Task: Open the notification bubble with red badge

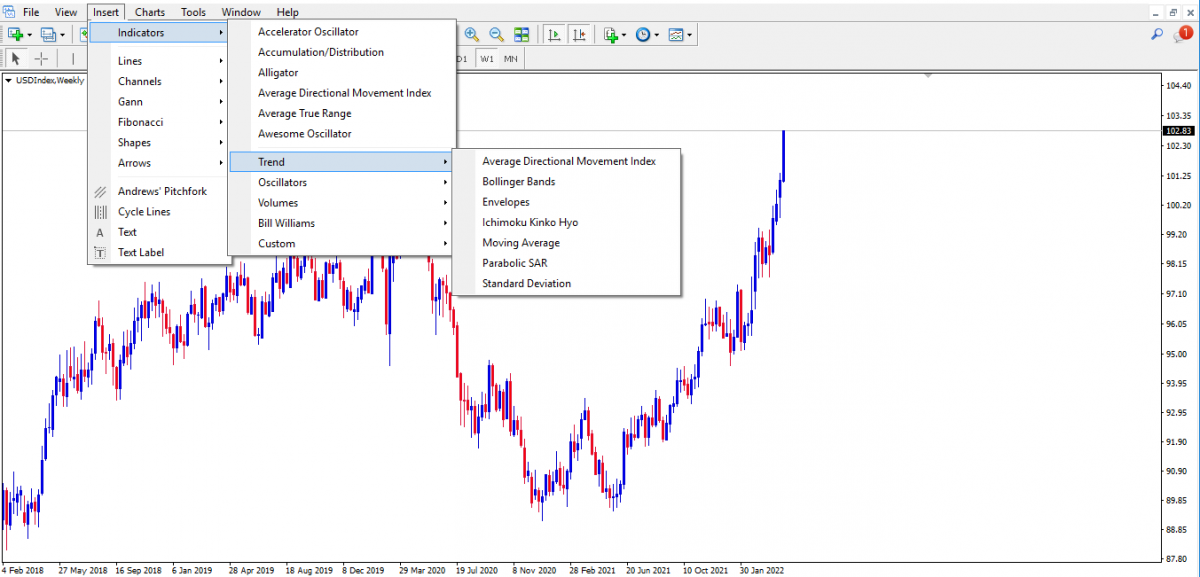Action: coord(1182,35)
